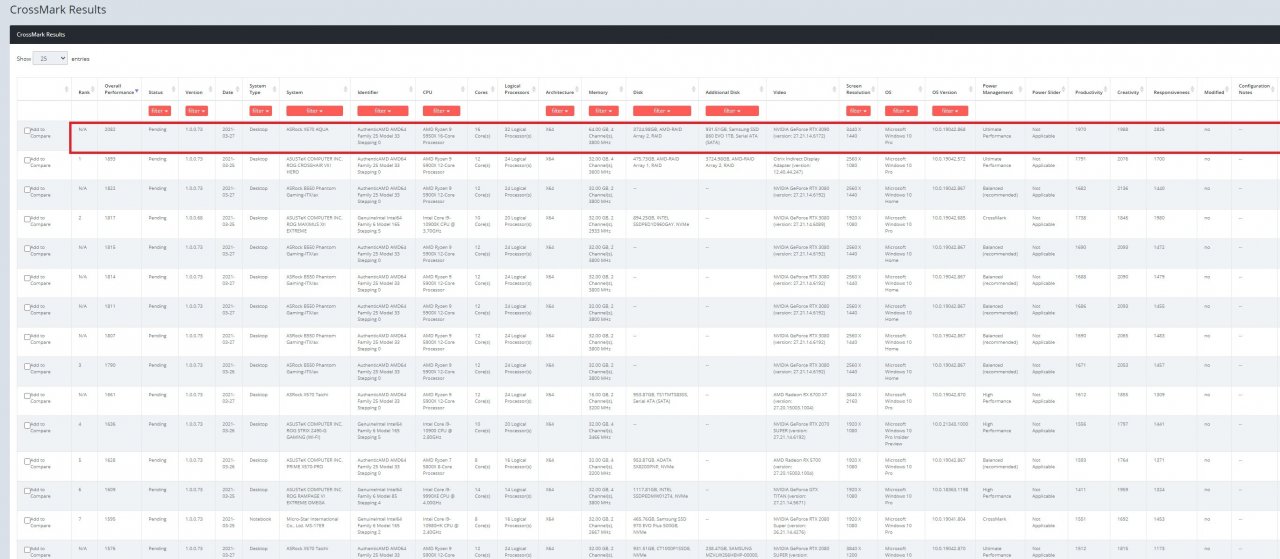Enable Add to Compare for rank 2 Intel row
The height and width of the screenshot is (559, 1280).
click(27, 216)
